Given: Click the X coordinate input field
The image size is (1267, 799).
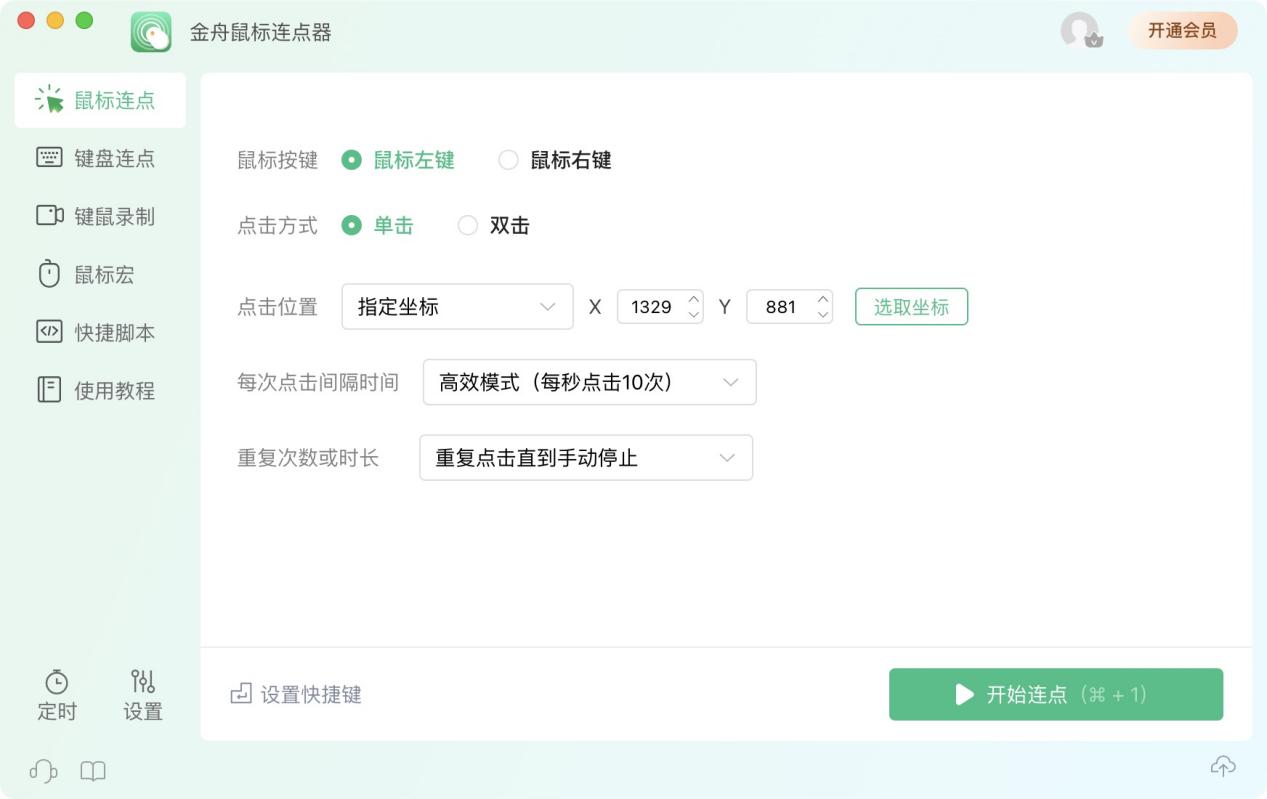Looking at the screenshot, I should coord(651,307).
